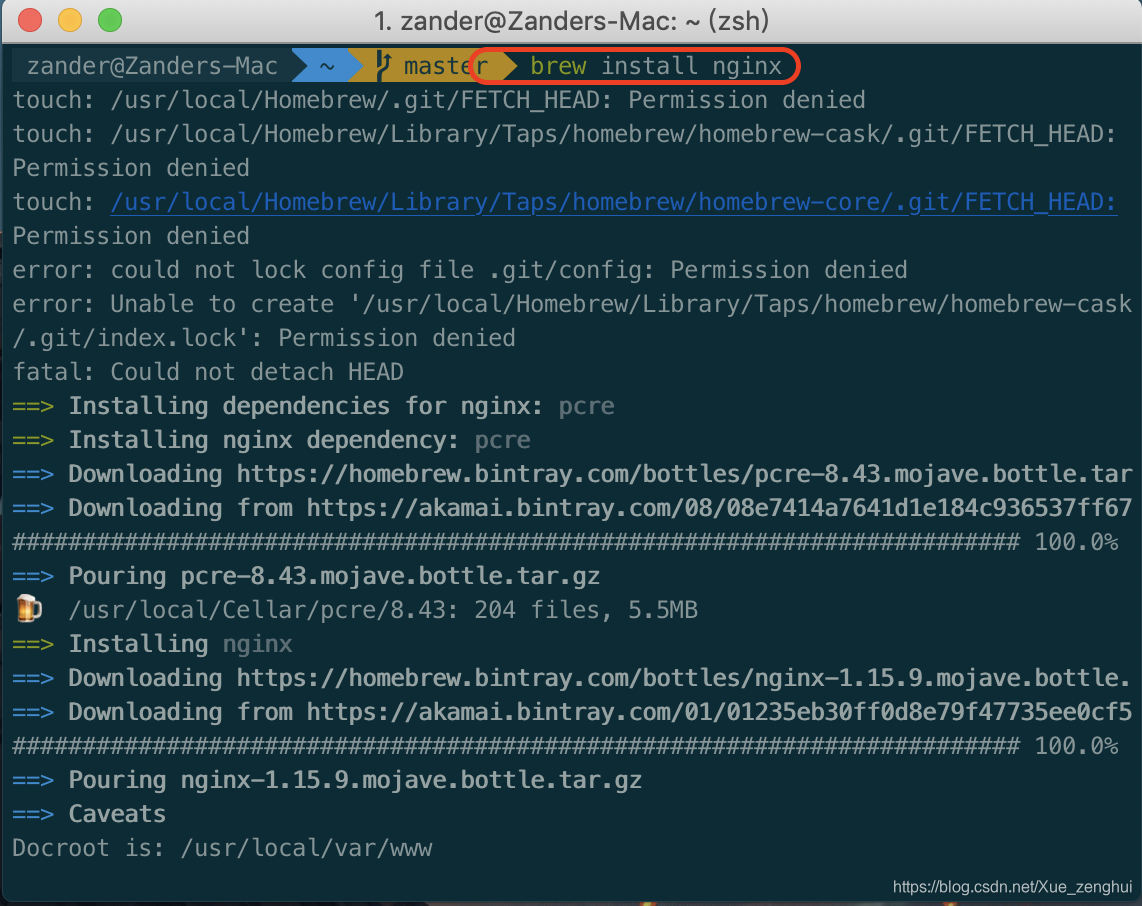Click the akamai.bintray.com/01 download line
The image size is (1142, 906).
[x=572, y=712]
